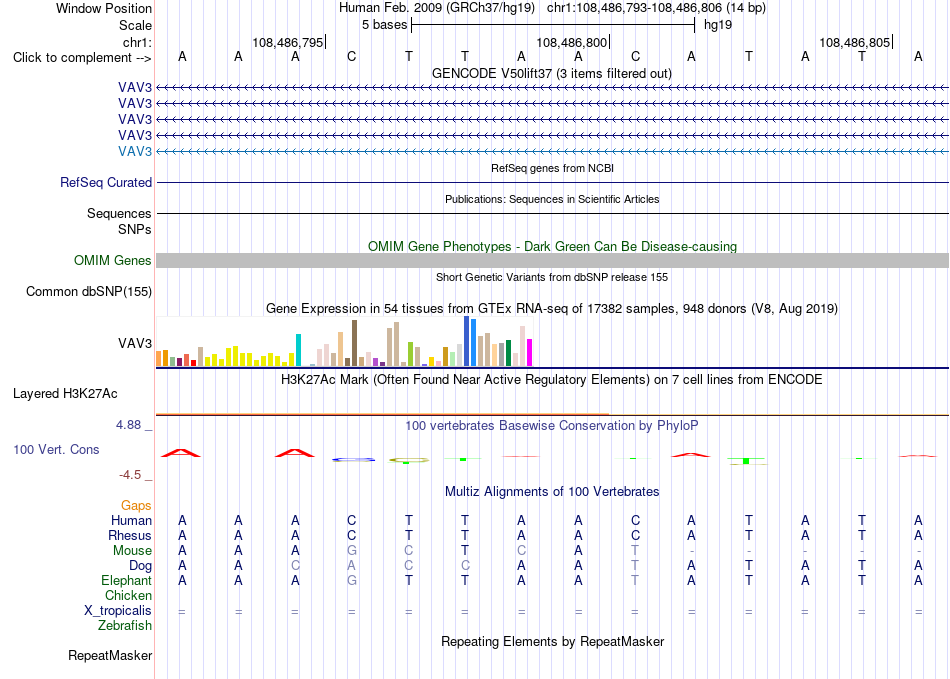Click the OMIM Gene Phenotypes green title

553,247
